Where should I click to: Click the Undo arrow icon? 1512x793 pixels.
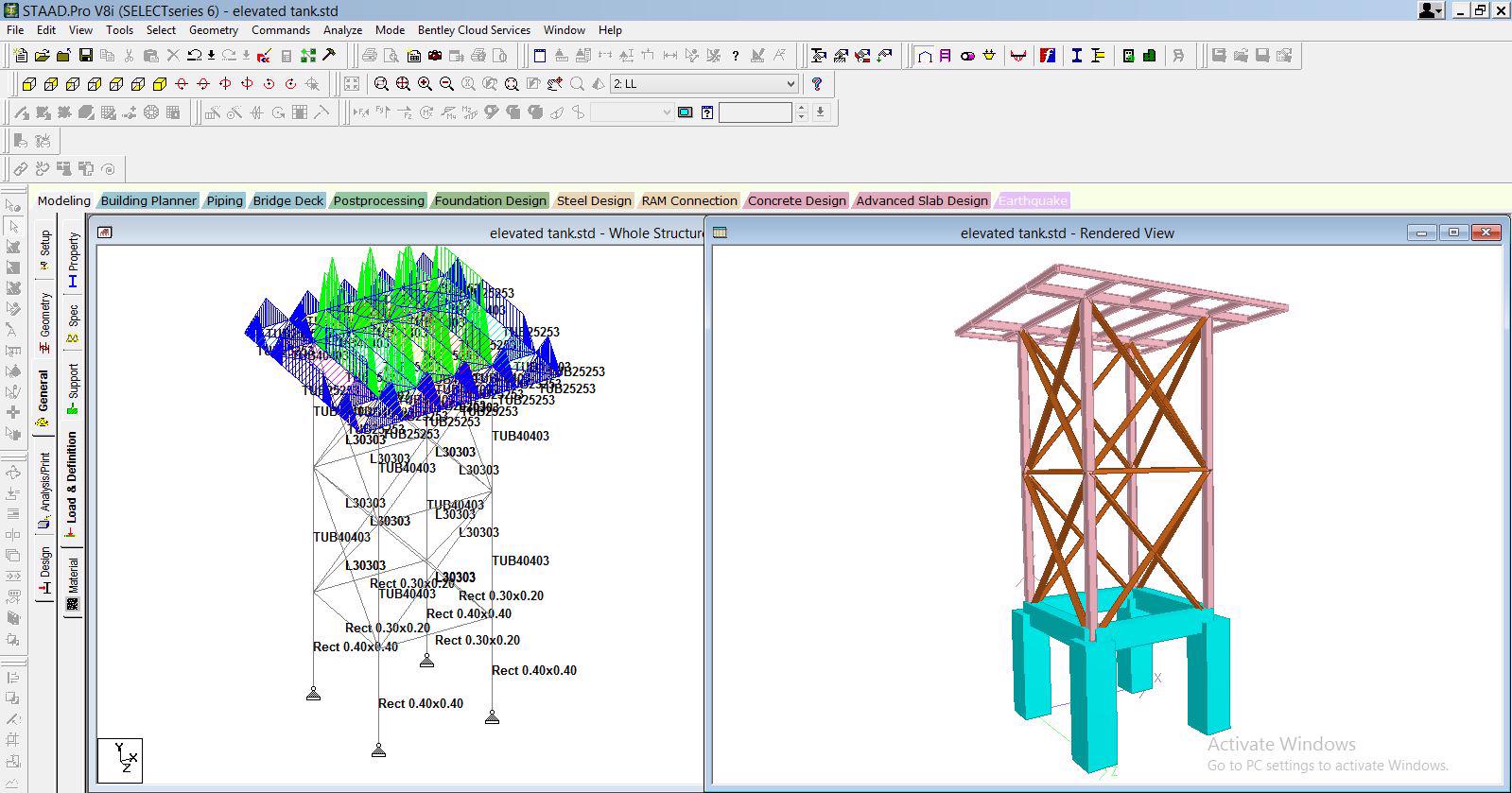(x=194, y=56)
